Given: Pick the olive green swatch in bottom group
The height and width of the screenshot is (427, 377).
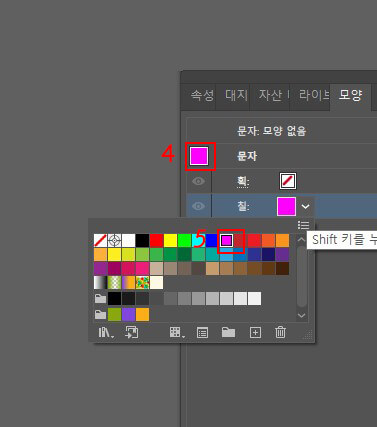Looking at the screenshot, I should point(114,314).
